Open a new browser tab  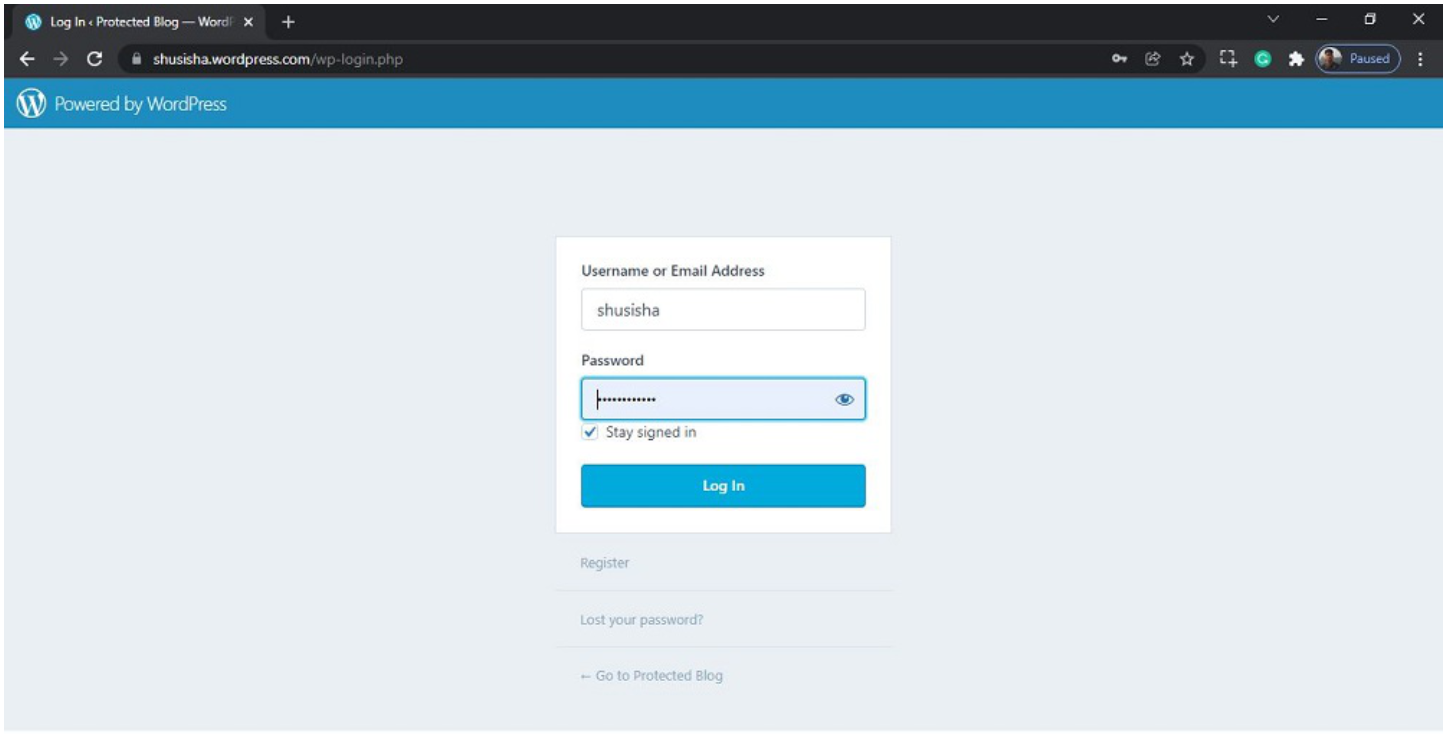(288, 21)
